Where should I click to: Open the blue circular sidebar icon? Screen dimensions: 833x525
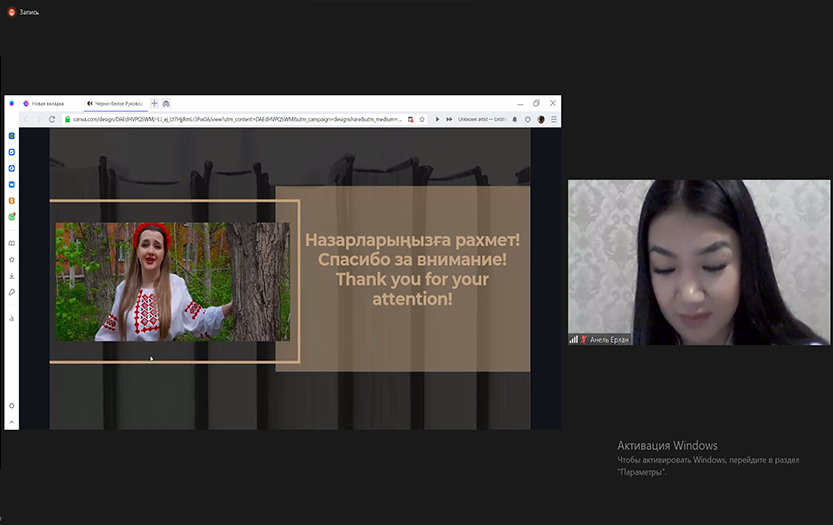pyautogui.click(x=12, y=168)
